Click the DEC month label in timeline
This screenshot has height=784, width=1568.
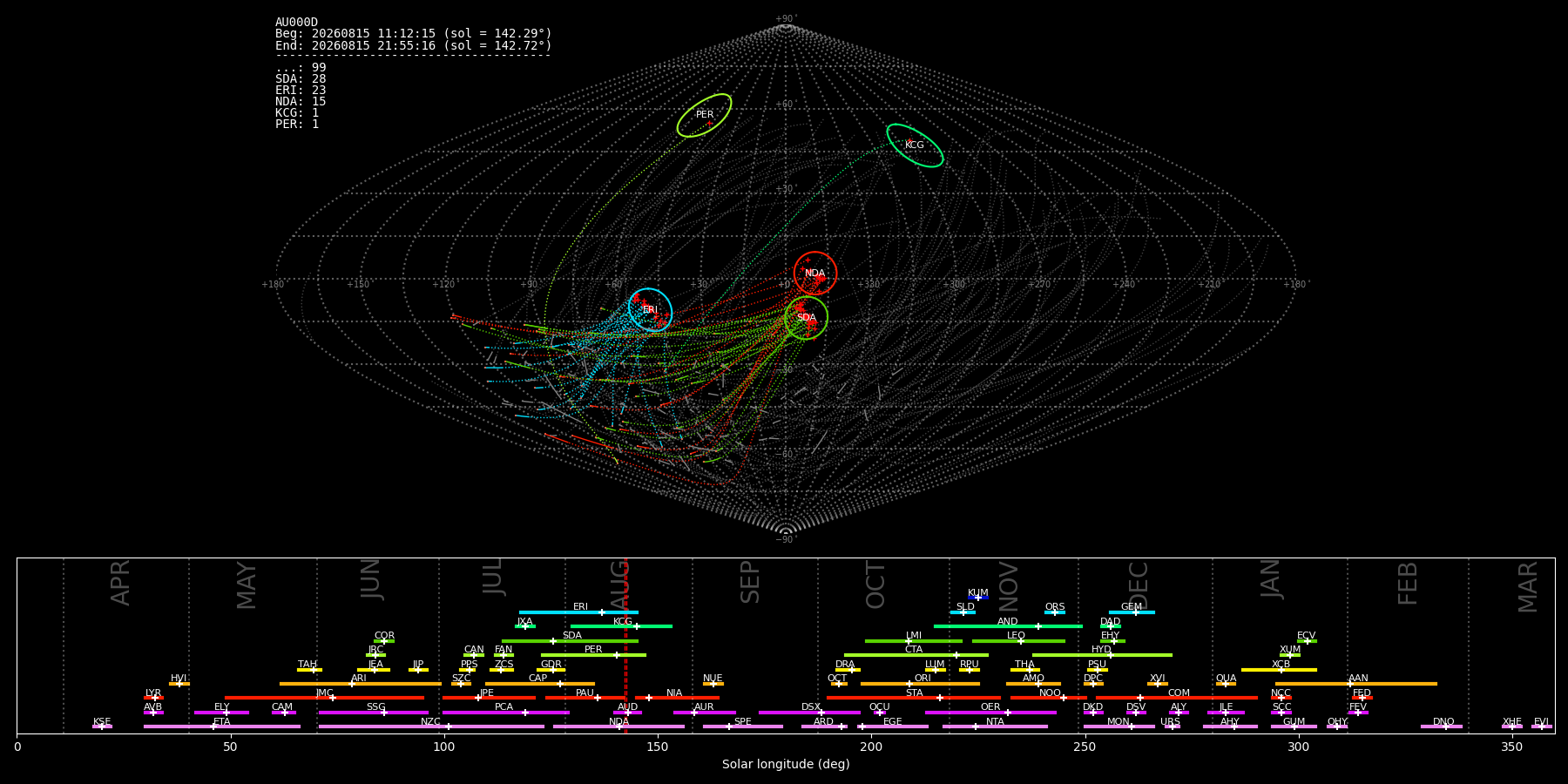coord(1139,585)
